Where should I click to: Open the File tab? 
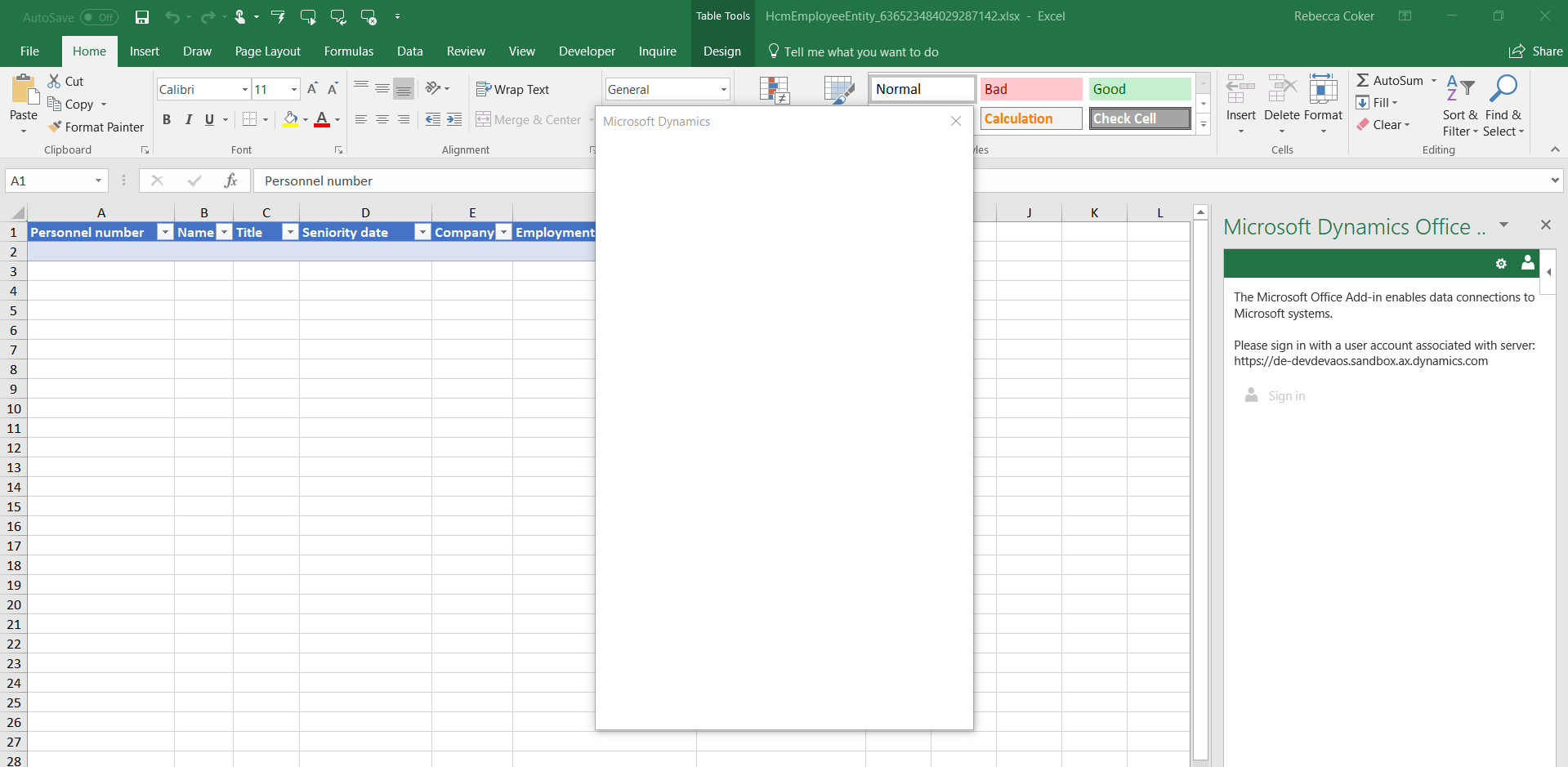coord(29,51)
